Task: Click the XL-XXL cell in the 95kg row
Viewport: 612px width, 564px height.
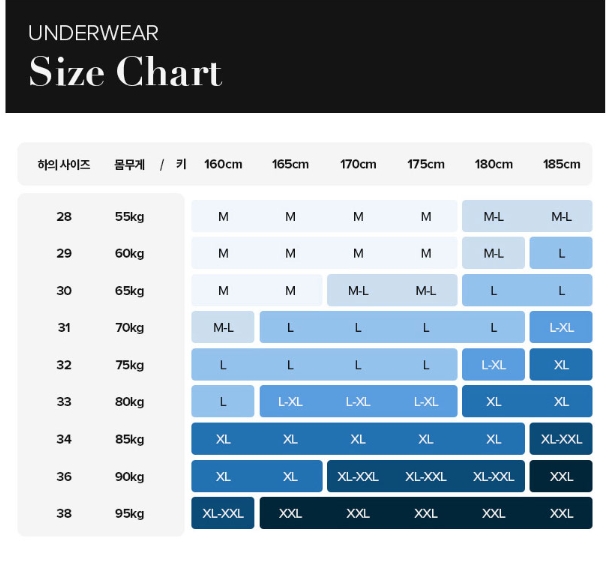Action: [x=223, y=513]
